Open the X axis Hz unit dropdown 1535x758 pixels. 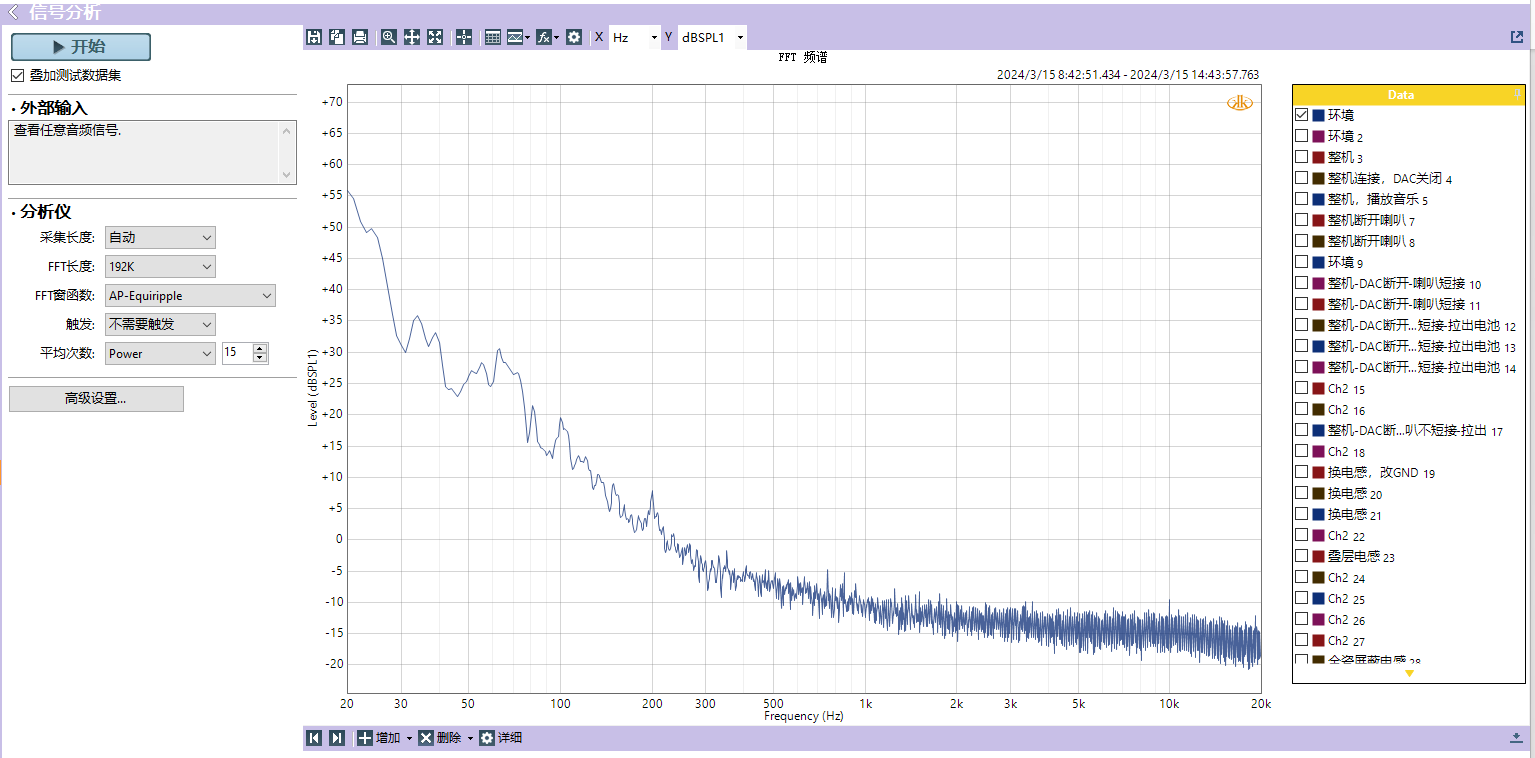(635, 37)
